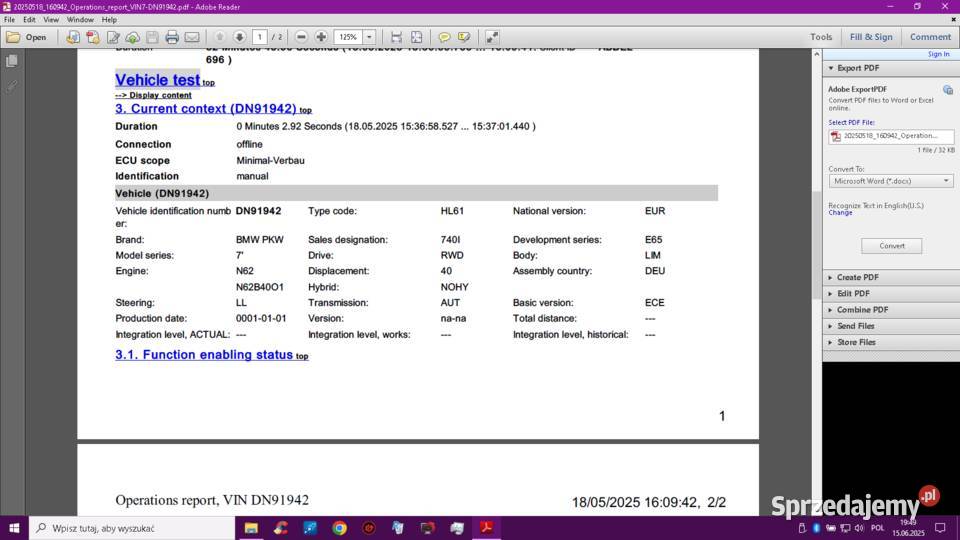Viewport: 960px width, 540px height.
Task: Click the Display content link
Action: pos(153,95)
